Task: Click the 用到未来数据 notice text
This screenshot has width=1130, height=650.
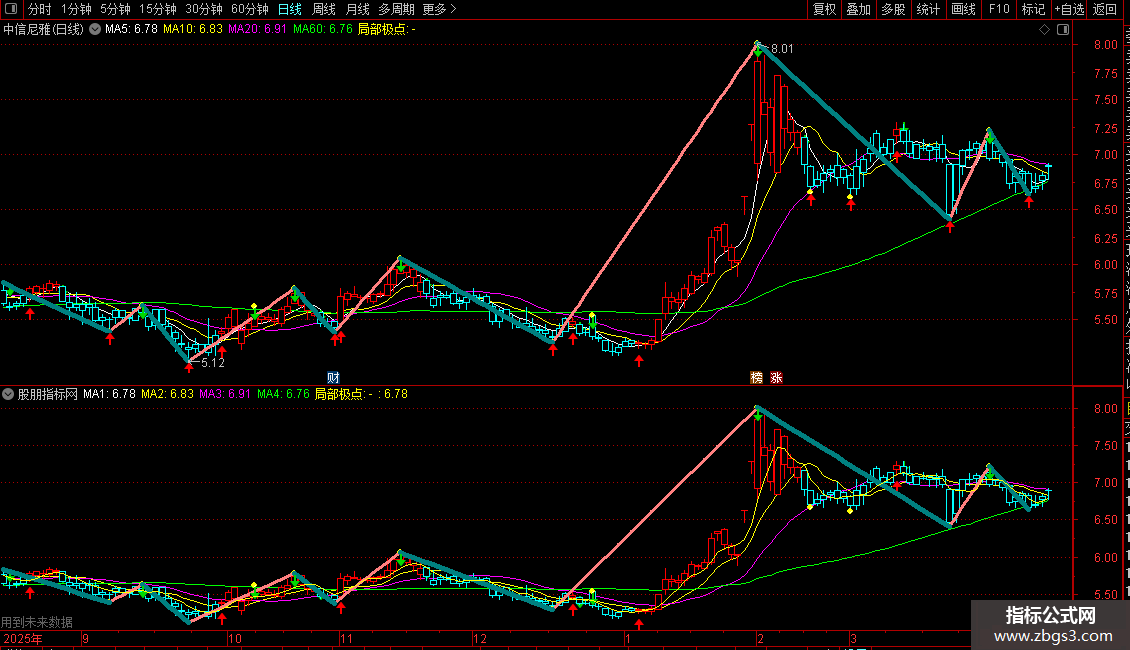Action: tap(37, 622)
